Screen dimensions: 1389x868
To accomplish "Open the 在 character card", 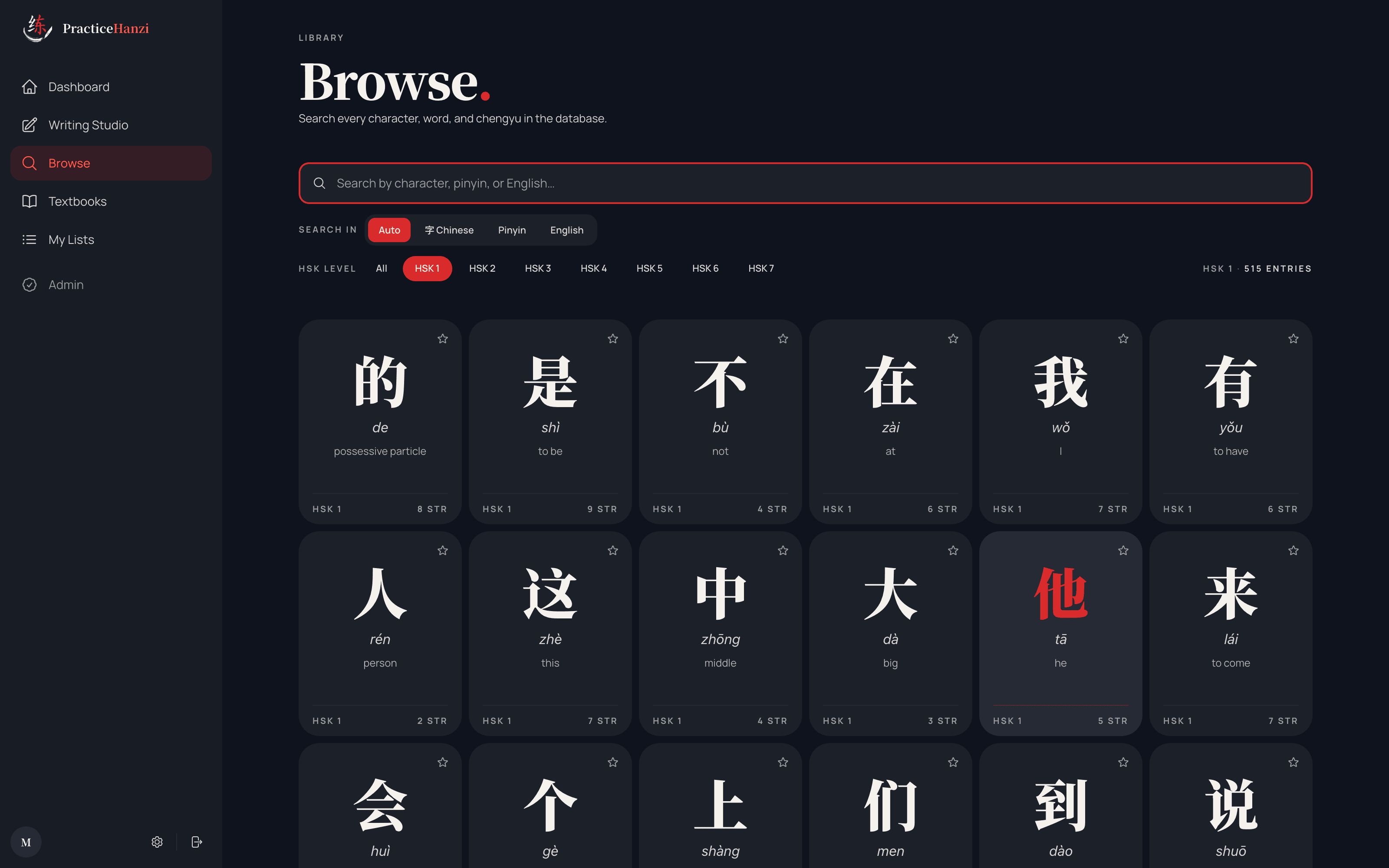I will [x=890, y=422].
